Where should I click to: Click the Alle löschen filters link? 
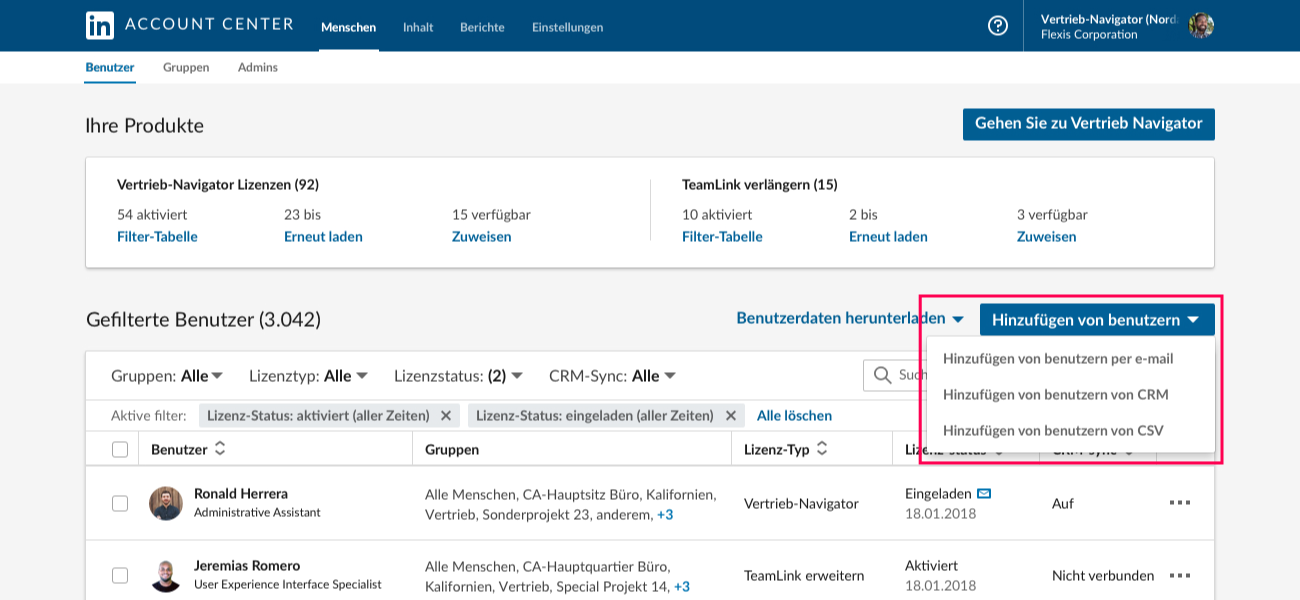[794, 415]
